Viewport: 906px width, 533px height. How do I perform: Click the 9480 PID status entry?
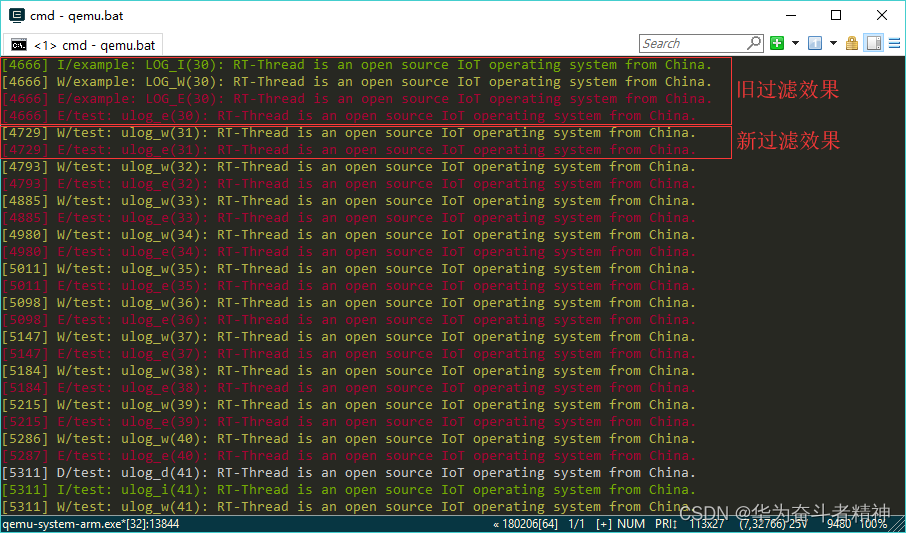click(x=838, y=524)
